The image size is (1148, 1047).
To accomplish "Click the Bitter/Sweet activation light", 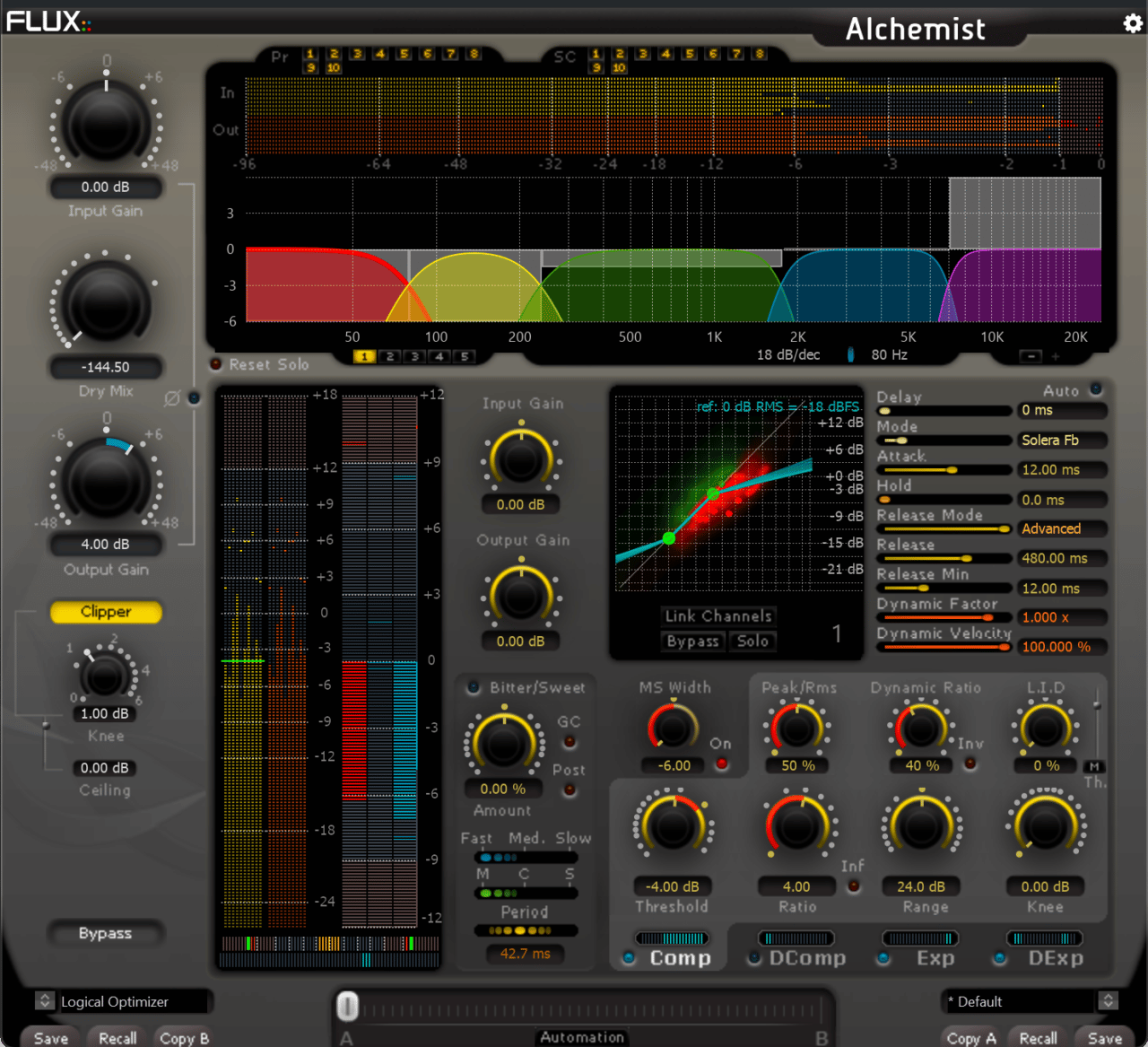I will click(473, 688).
